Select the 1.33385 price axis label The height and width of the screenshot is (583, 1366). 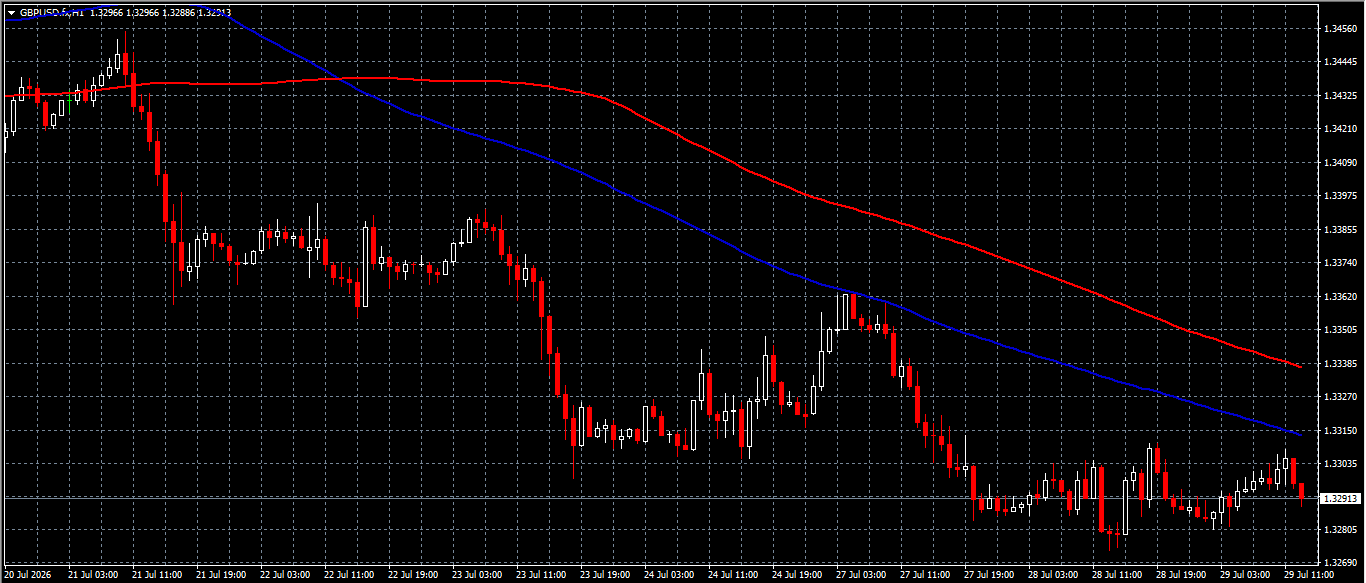[1339, 364]
